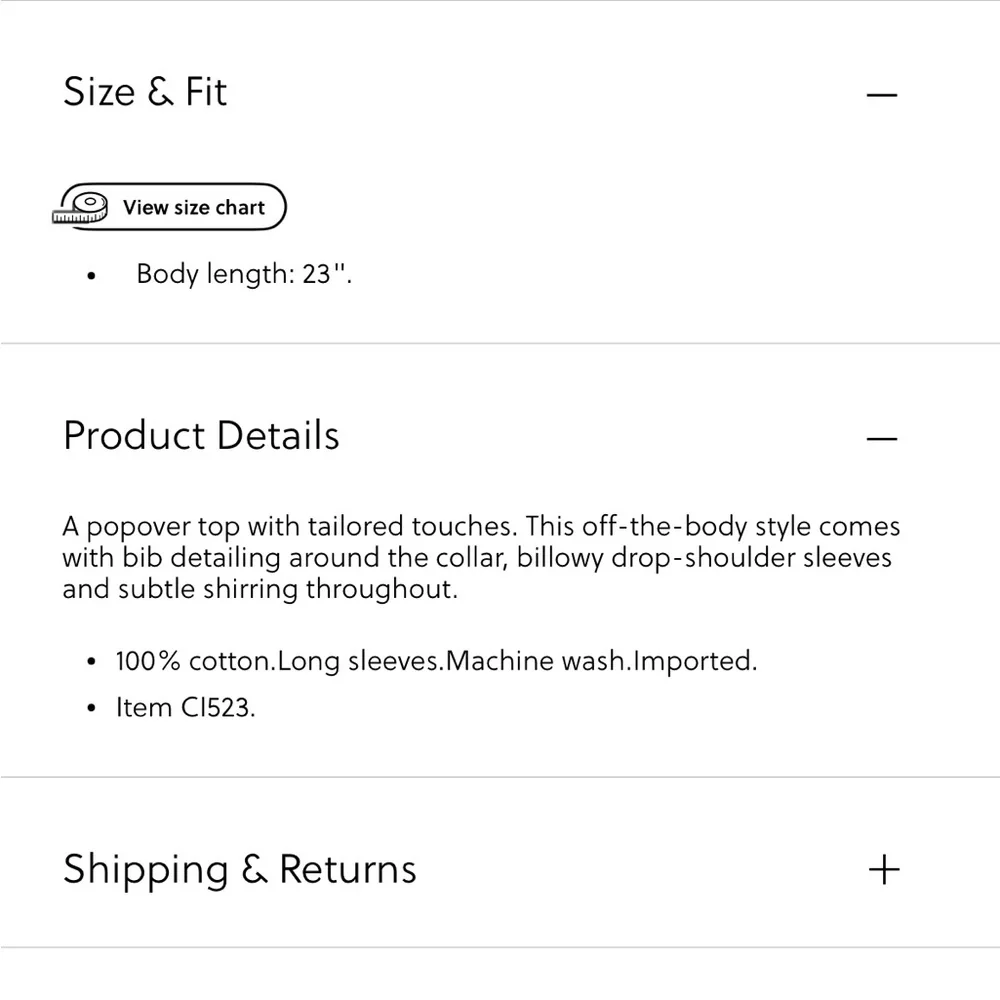The width and height of the screenshot is (1000, 1000).
Task: Expand Shipping & Returns with the plus icon
Action: click(884, 869)
